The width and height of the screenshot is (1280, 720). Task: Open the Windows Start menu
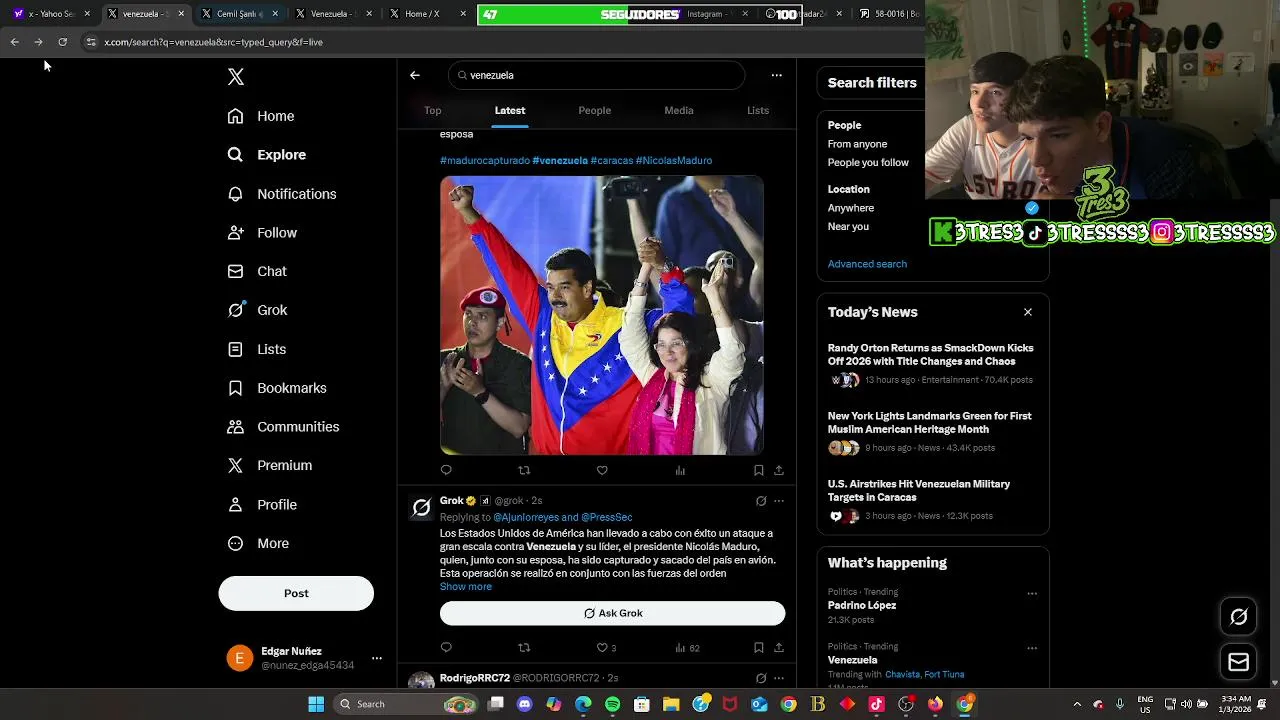click(316, 704)
